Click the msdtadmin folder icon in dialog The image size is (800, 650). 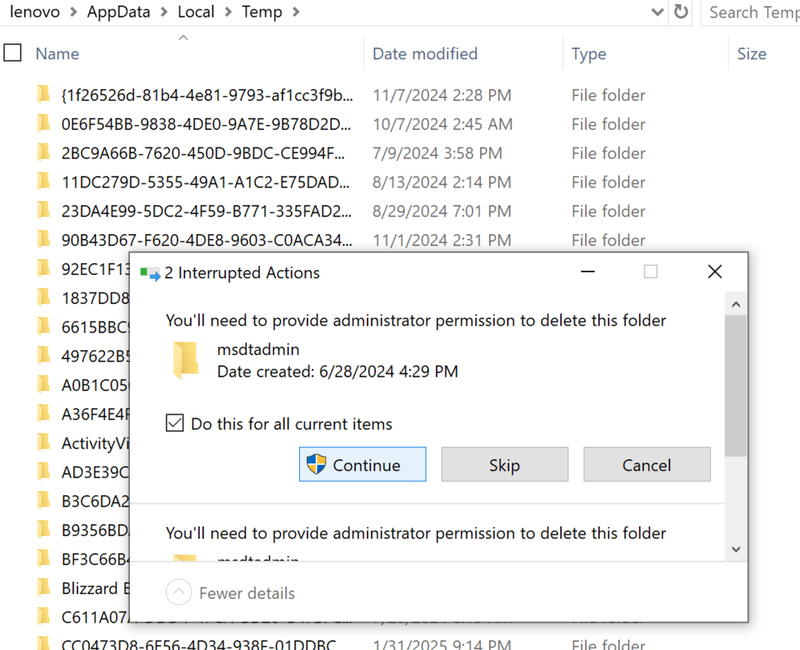(x=186, y=360)
